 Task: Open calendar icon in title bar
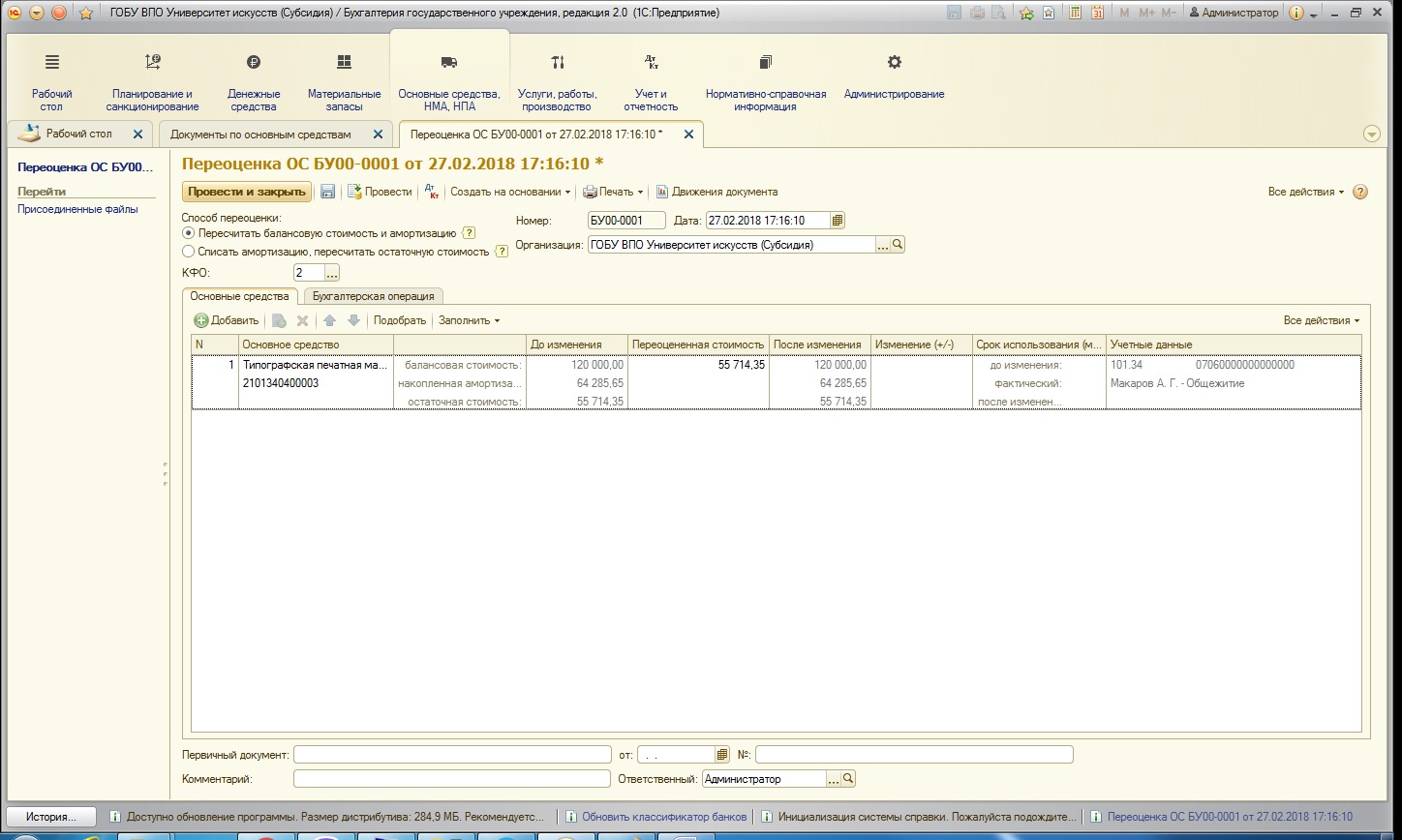pos(1097,13)
